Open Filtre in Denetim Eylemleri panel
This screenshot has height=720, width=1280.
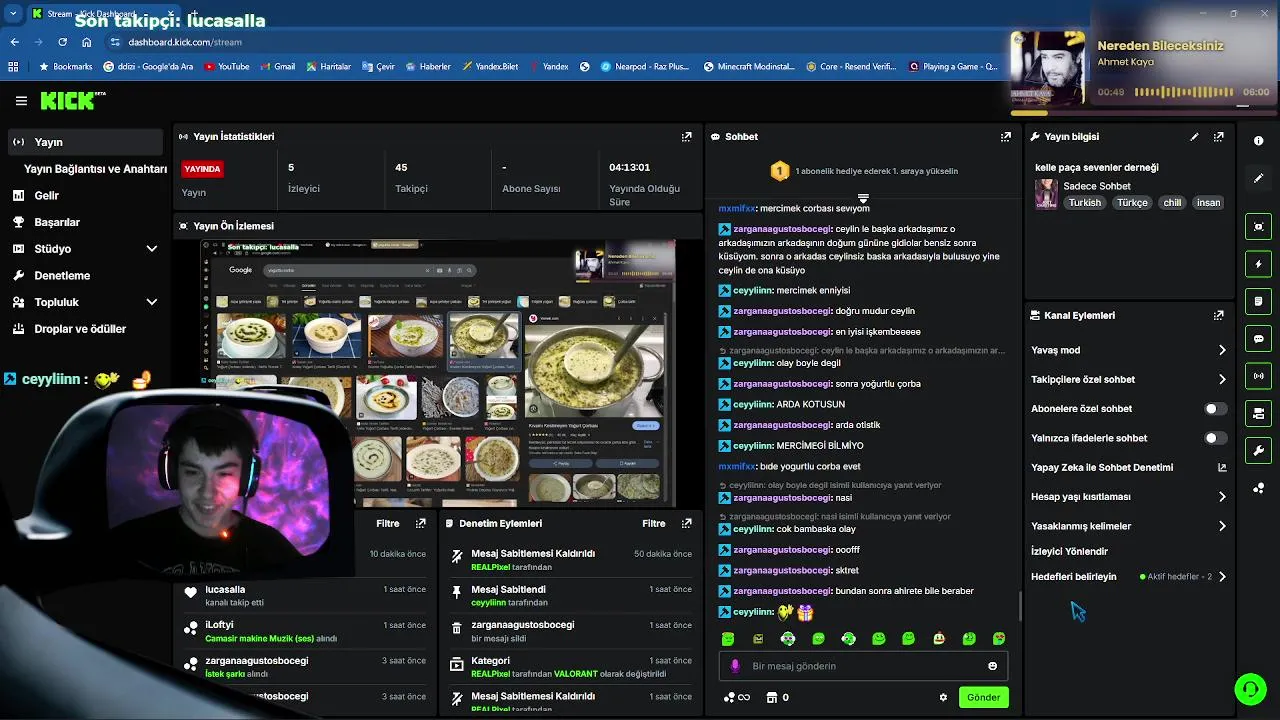(653, 523)
